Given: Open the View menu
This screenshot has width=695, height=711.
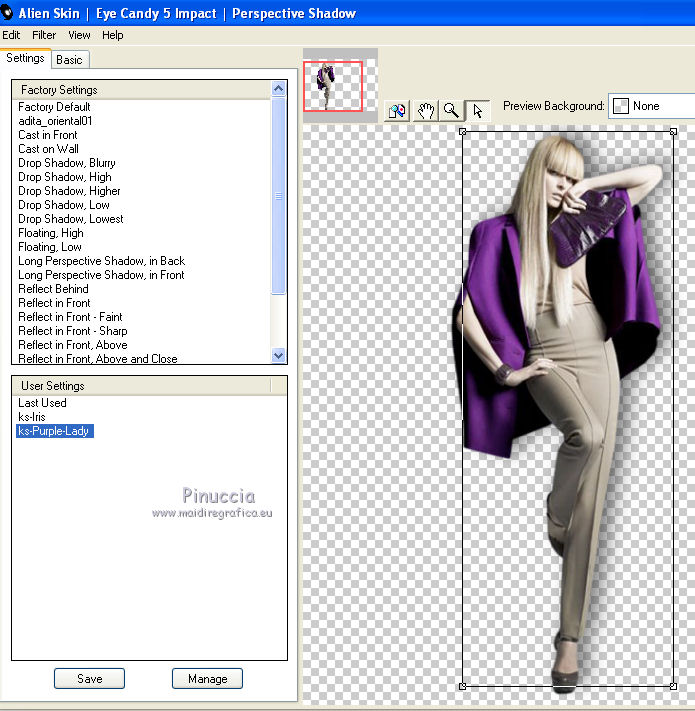Looking at the screenshot, I should pos(79,35).
